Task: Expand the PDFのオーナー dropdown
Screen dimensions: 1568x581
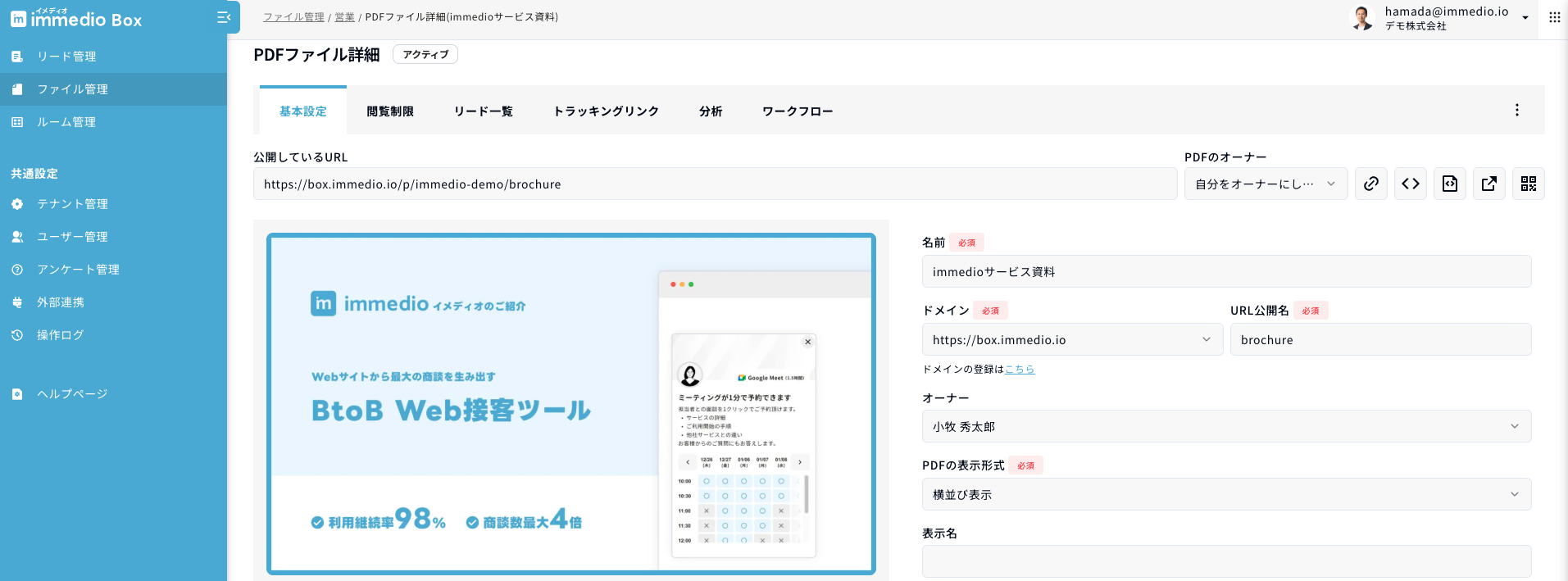Action: point(1265,184)
